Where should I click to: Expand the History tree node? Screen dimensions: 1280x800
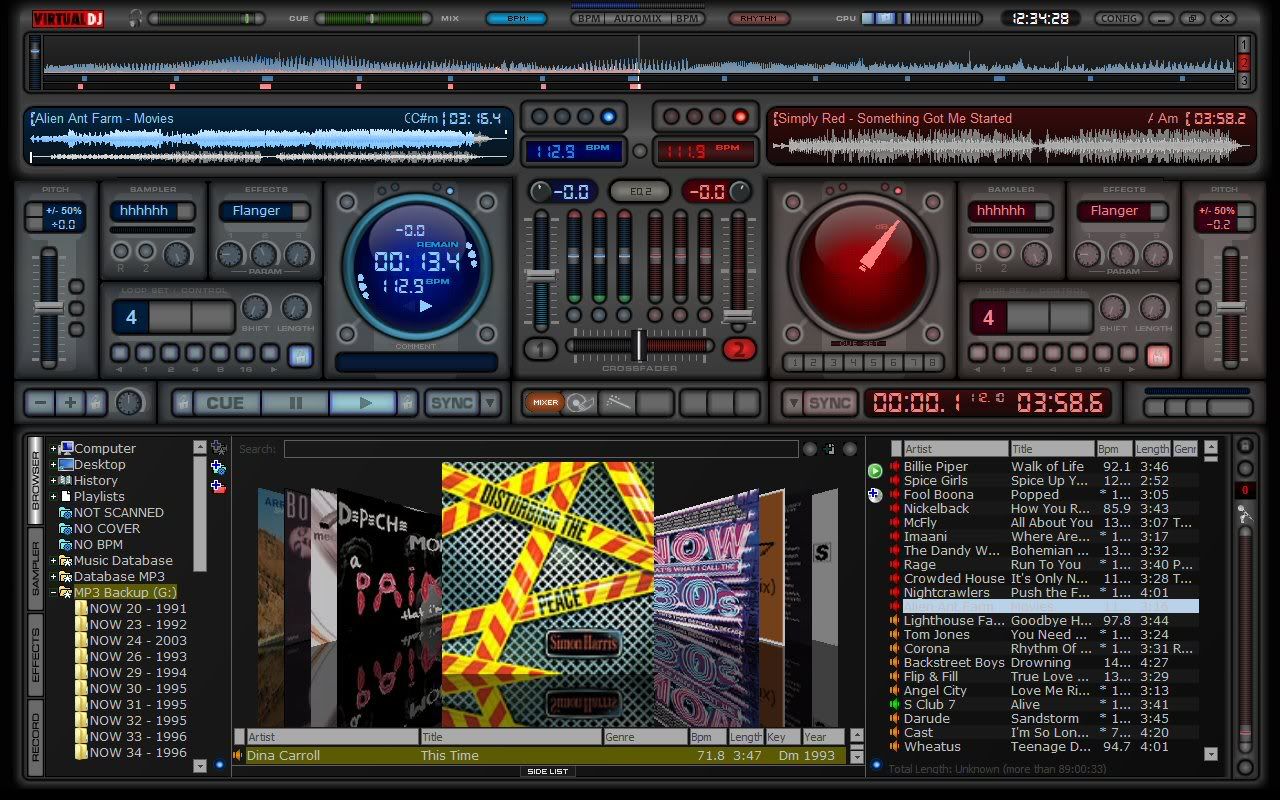click(x=53, y=480)
